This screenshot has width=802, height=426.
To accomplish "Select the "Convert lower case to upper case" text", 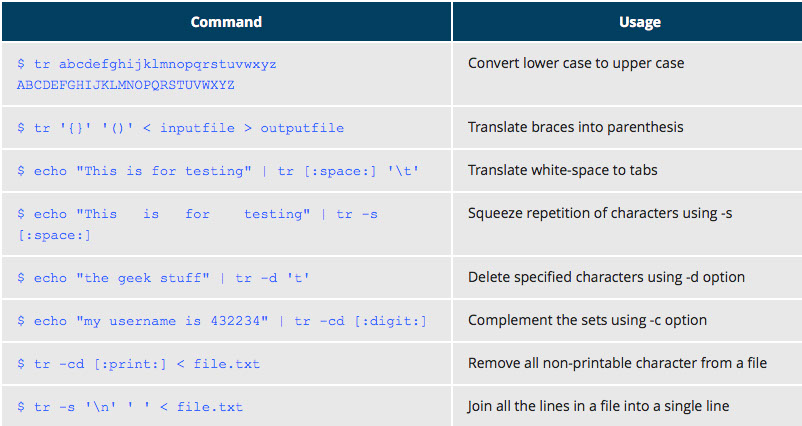I will pyautogui.click(x=576, y=63).
